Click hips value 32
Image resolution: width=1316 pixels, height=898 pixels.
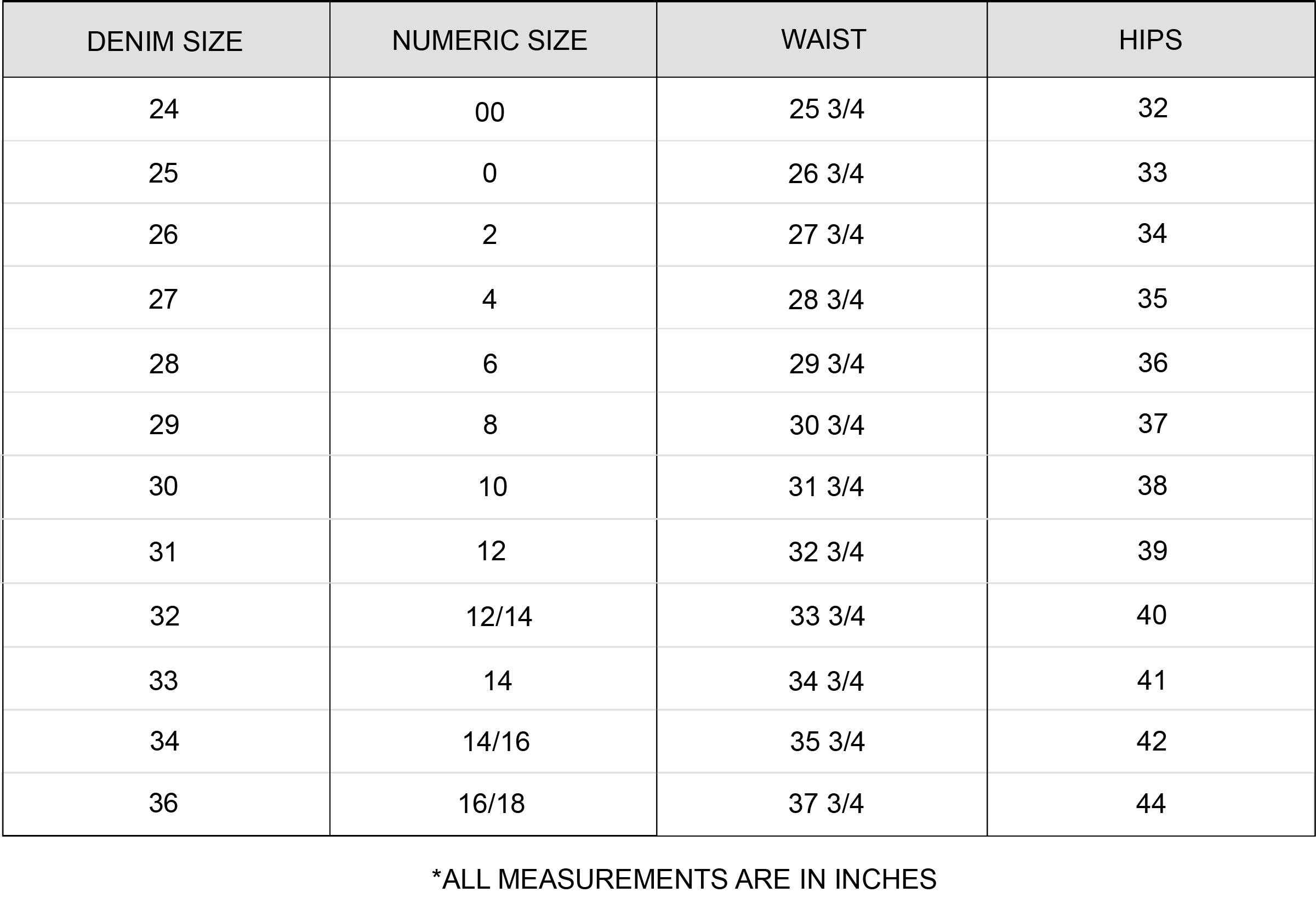tap(1152, 107)
